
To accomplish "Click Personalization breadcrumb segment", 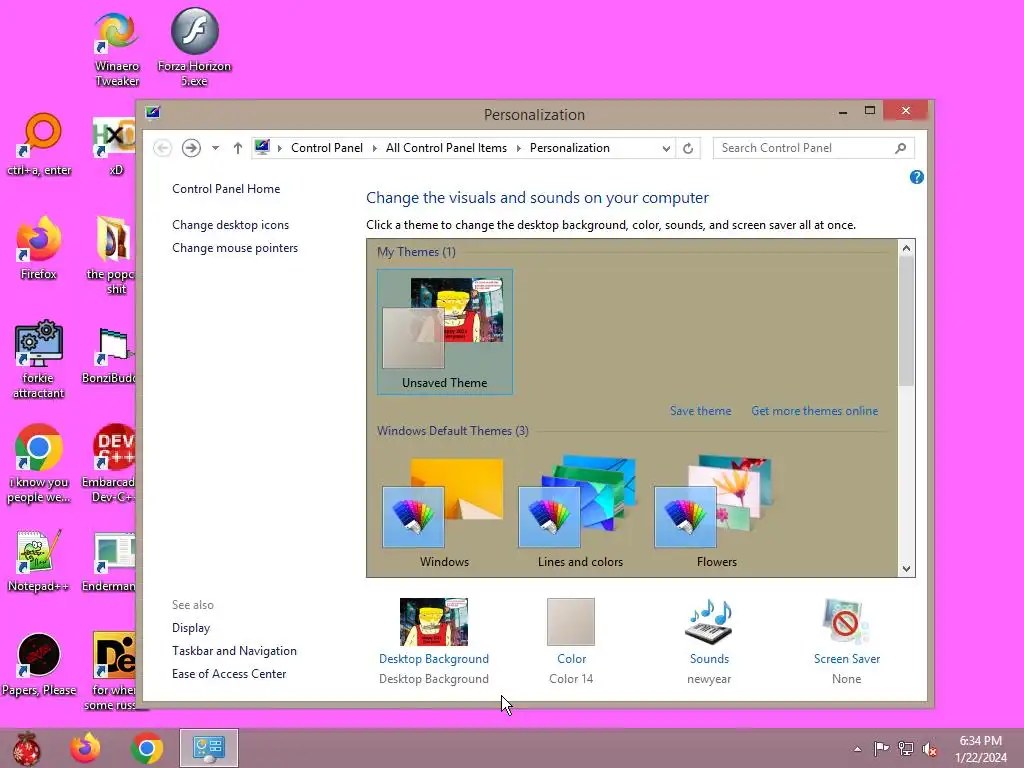I will (x=569, y=148).
